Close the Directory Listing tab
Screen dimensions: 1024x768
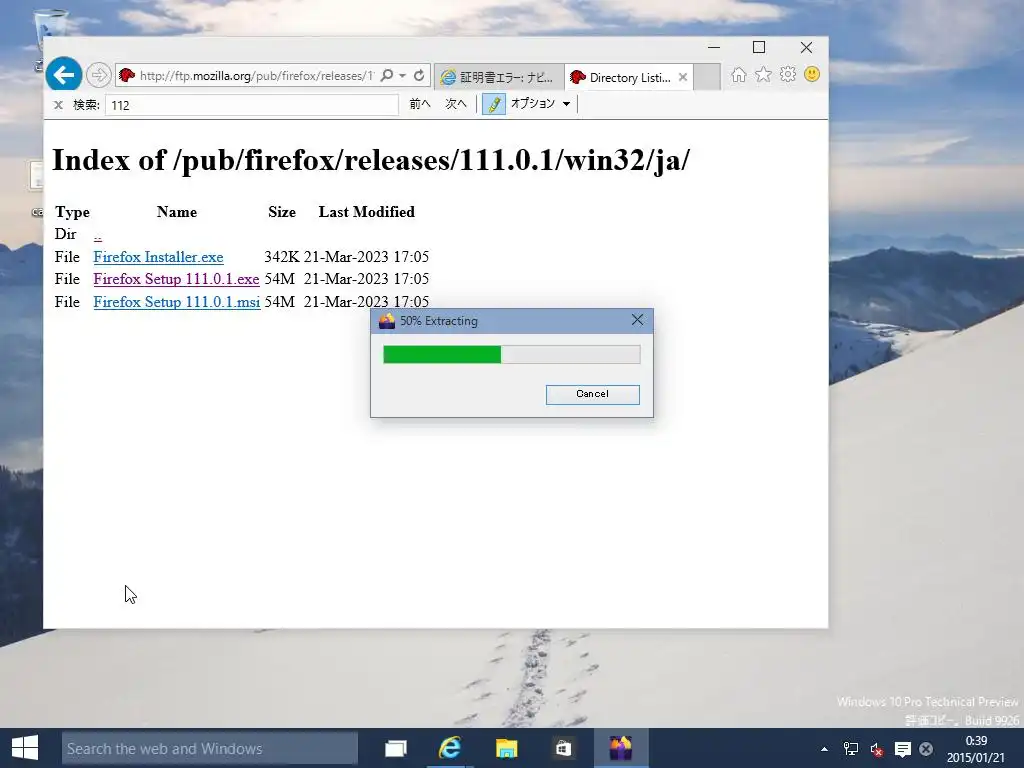pos(683,77)
